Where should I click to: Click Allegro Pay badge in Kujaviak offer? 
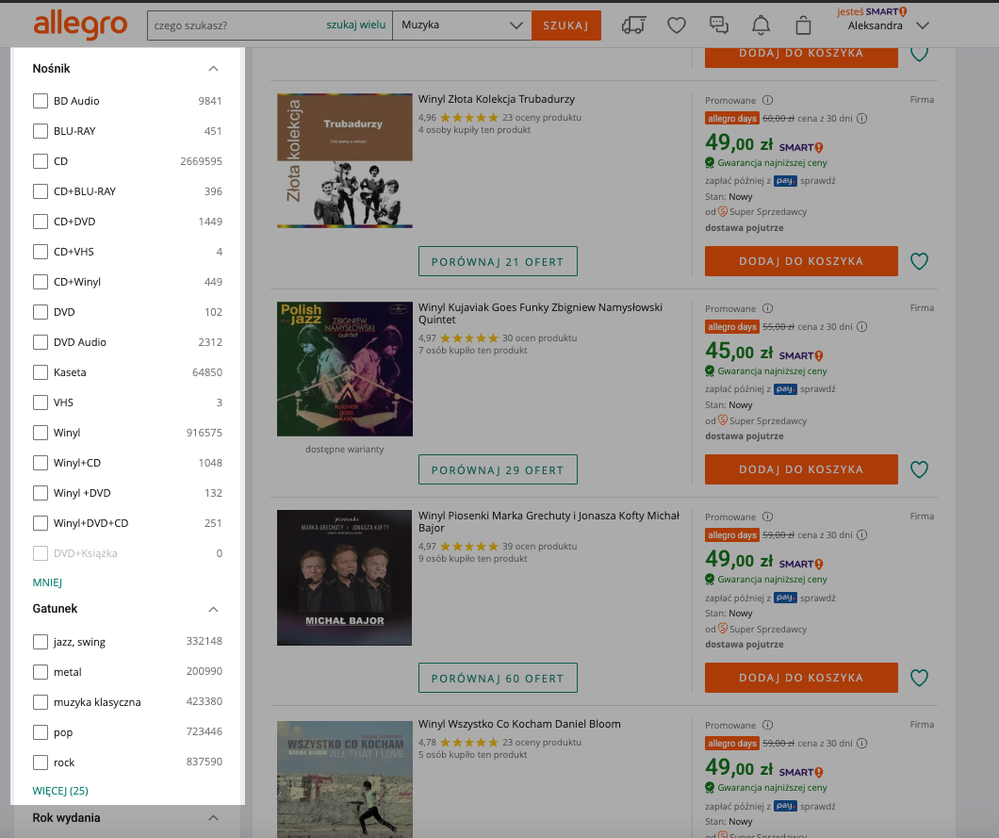786,389
